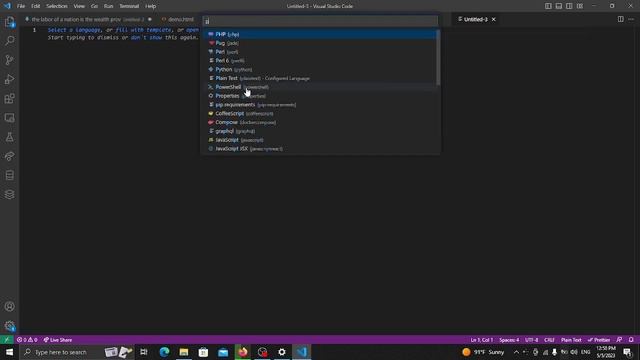640x360 pixels.
Task: Choose PHP from the language list
Action: pyautogui.click(x=320, y=34)
